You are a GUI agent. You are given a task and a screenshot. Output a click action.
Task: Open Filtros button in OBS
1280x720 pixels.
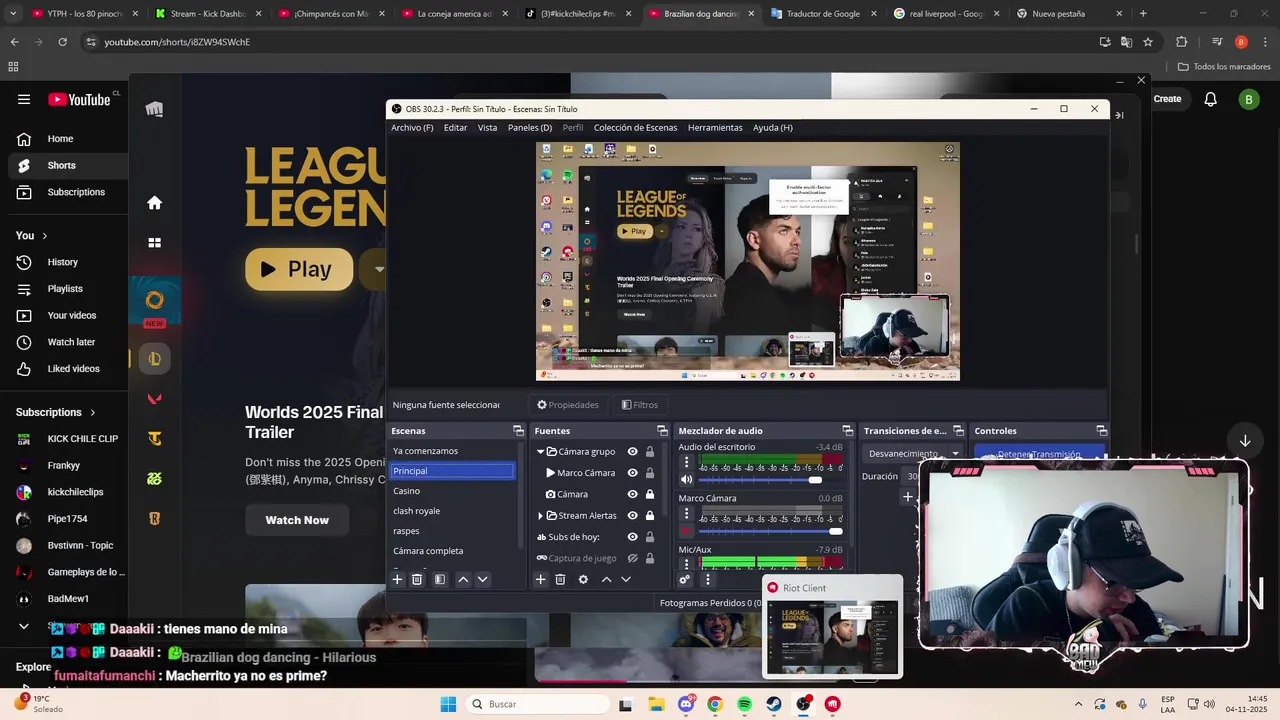[x=639, y=405]
